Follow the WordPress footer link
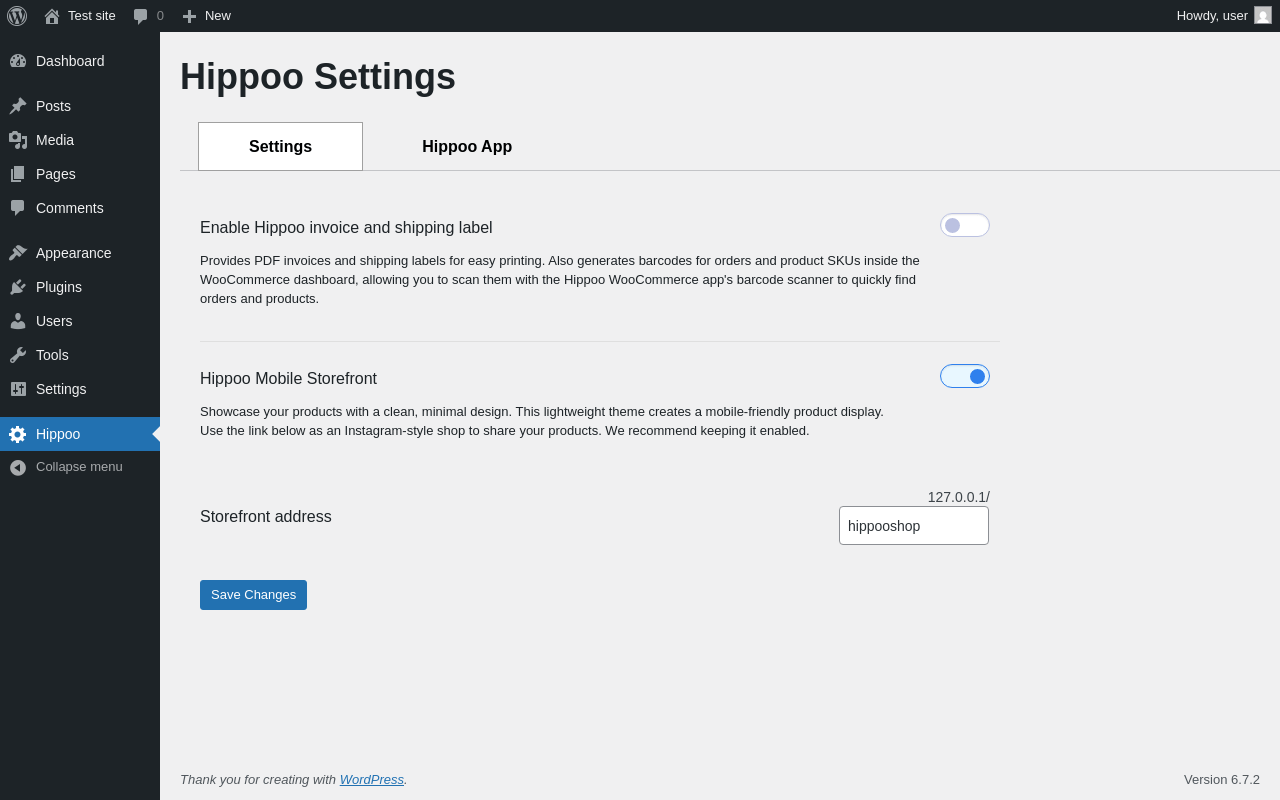The image size is (1280, 800). pos(372,779)
